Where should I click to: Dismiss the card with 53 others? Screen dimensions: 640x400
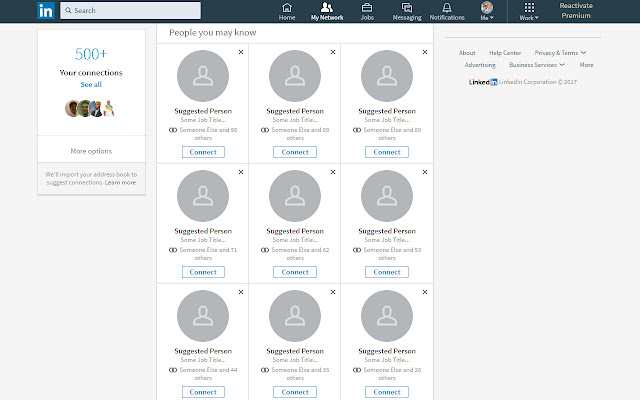tap(425, 172)
